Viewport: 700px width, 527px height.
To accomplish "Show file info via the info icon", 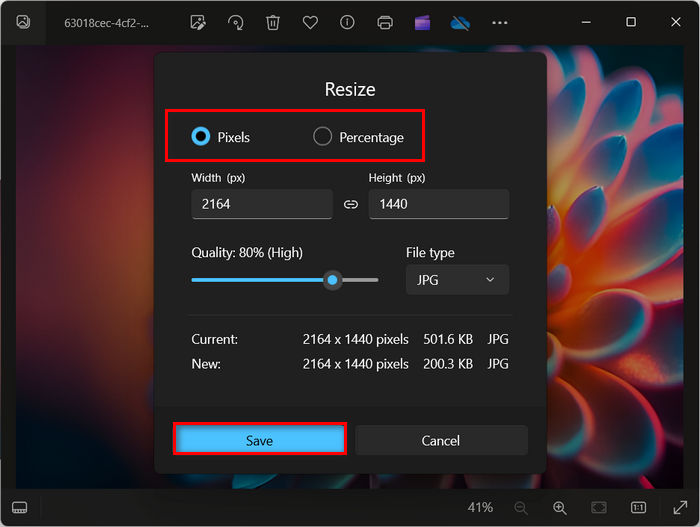I will (347, 22).
